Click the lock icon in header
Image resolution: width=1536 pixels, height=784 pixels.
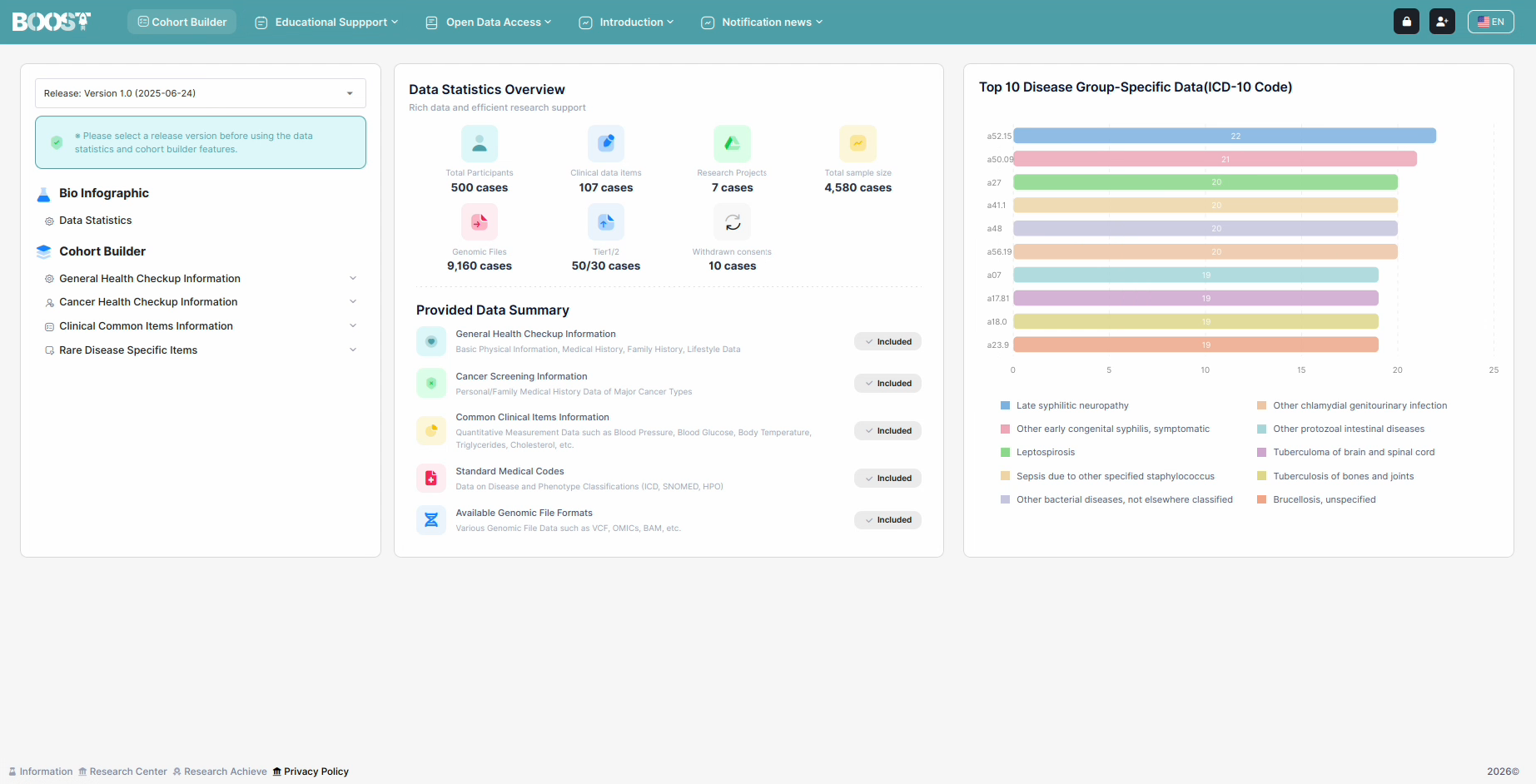click(x=1406, y=22)
